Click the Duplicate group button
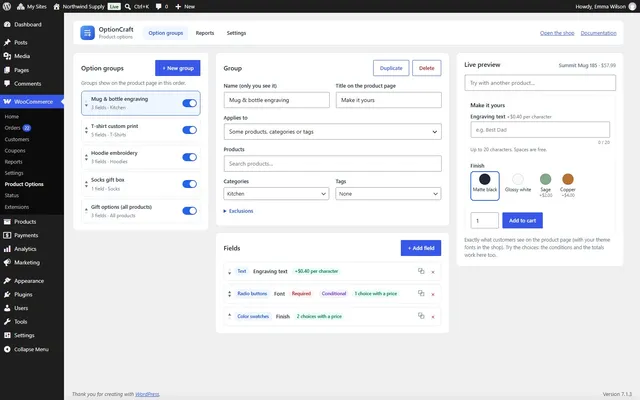This screenshot has width=640, height=400. [391, 68]
